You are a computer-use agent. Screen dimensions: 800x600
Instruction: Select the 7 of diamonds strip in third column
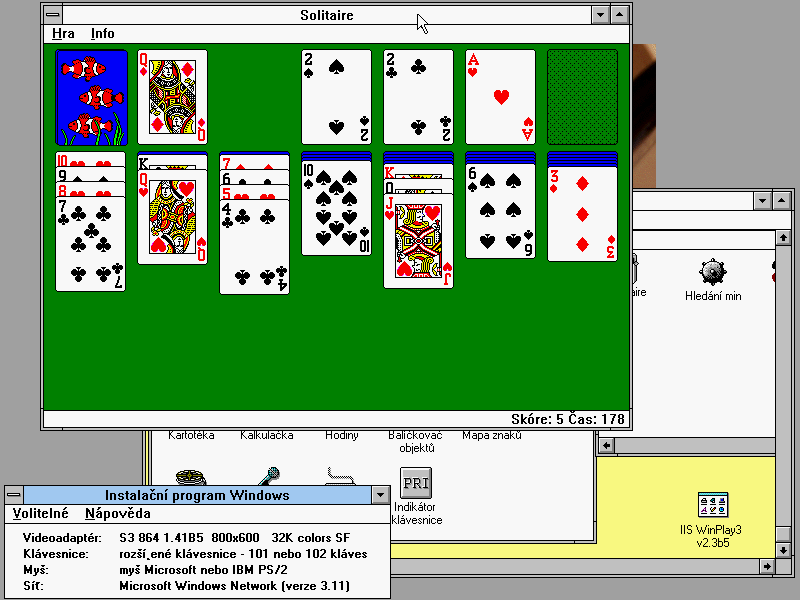click(x=254, y=162)
